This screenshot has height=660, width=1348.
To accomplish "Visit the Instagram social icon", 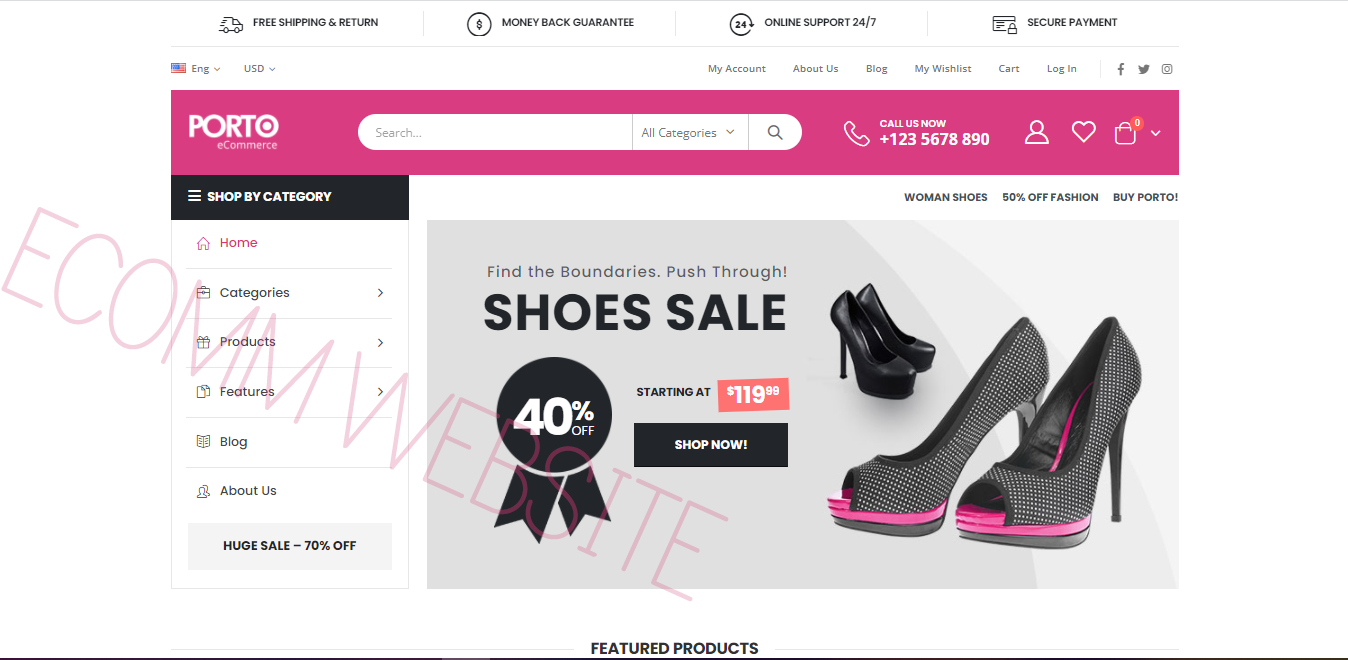I will coord(1167,69).
